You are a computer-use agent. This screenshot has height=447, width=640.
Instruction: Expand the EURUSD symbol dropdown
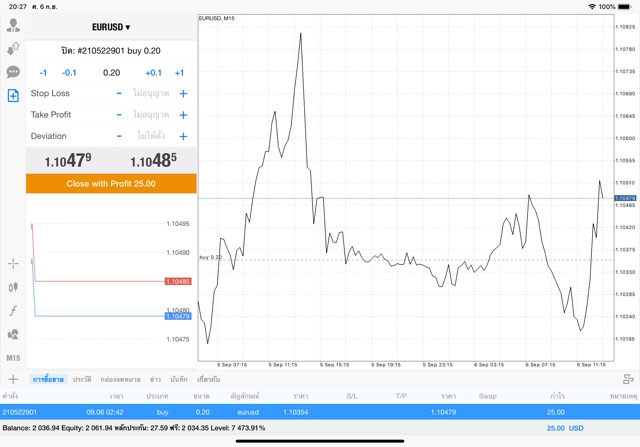pos(111,27)
